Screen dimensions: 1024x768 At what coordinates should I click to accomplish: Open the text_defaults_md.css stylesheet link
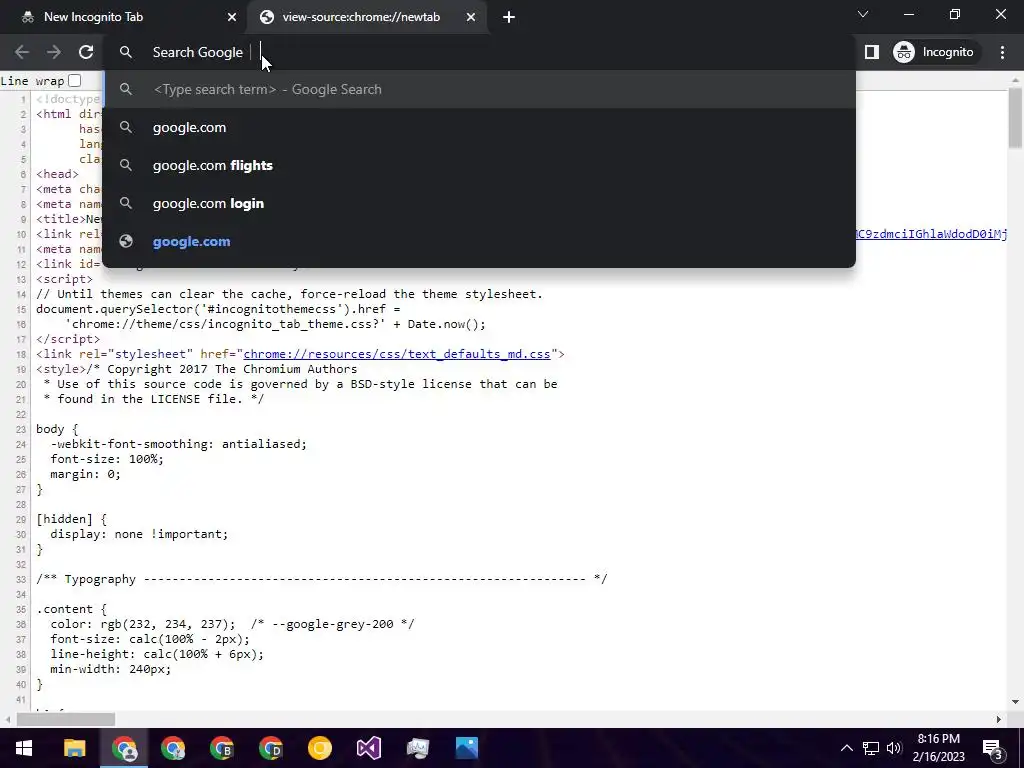[x=397, y=354]
